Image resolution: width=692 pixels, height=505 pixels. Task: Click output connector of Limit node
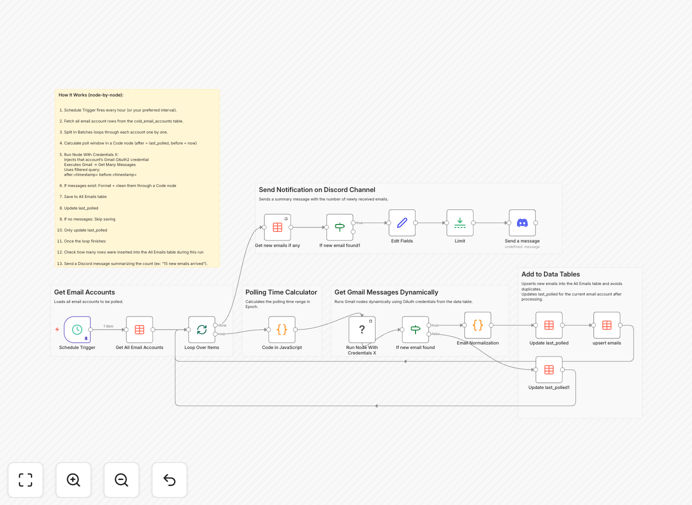point(474,223)
